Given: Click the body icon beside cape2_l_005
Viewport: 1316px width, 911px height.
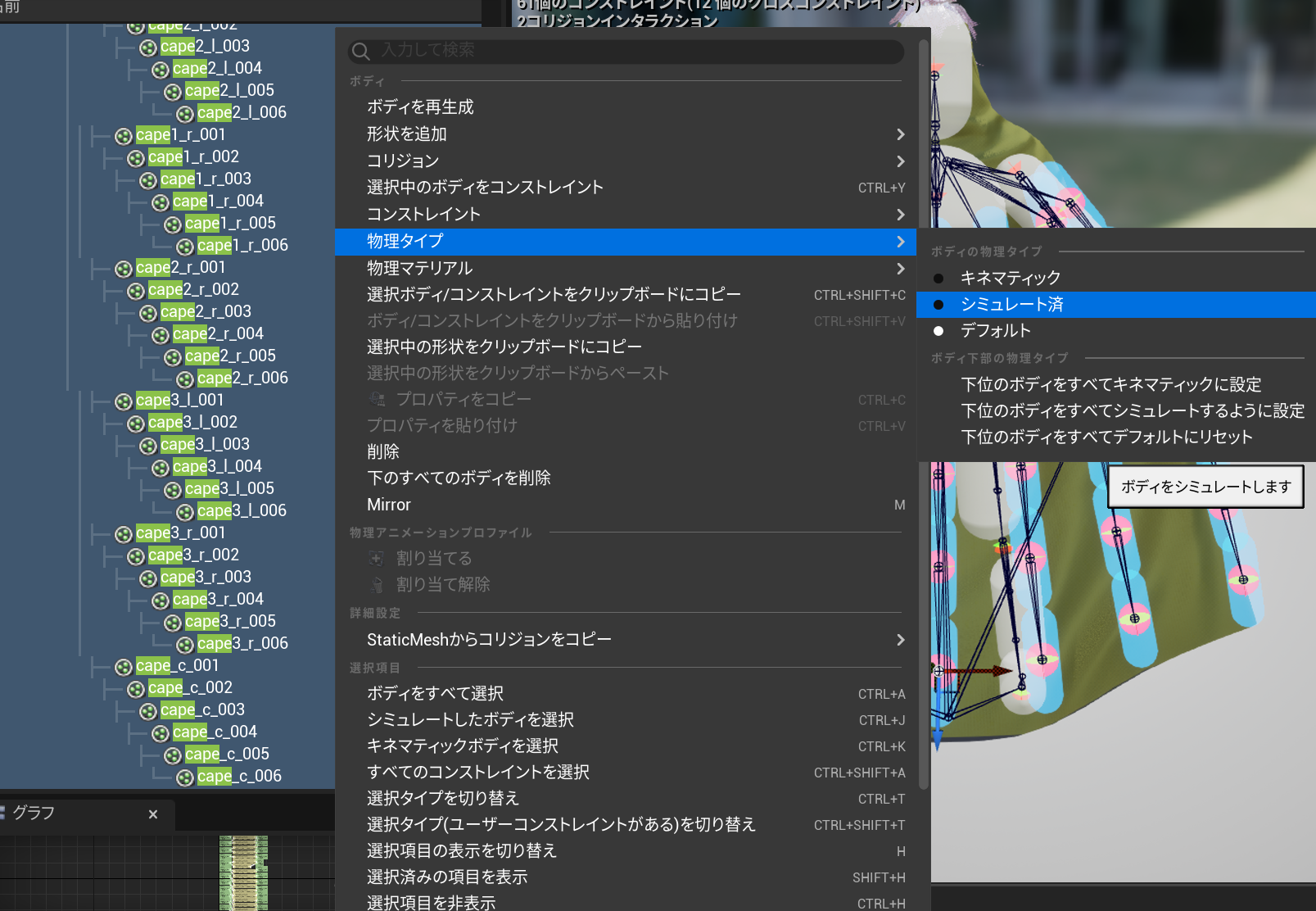Looking at the screenshot, I should (x=173, y=92).
